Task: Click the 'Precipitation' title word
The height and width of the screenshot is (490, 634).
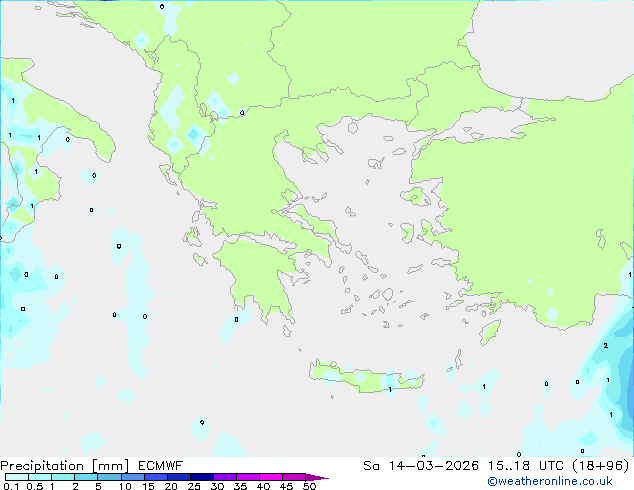Action: click(42, 466)
